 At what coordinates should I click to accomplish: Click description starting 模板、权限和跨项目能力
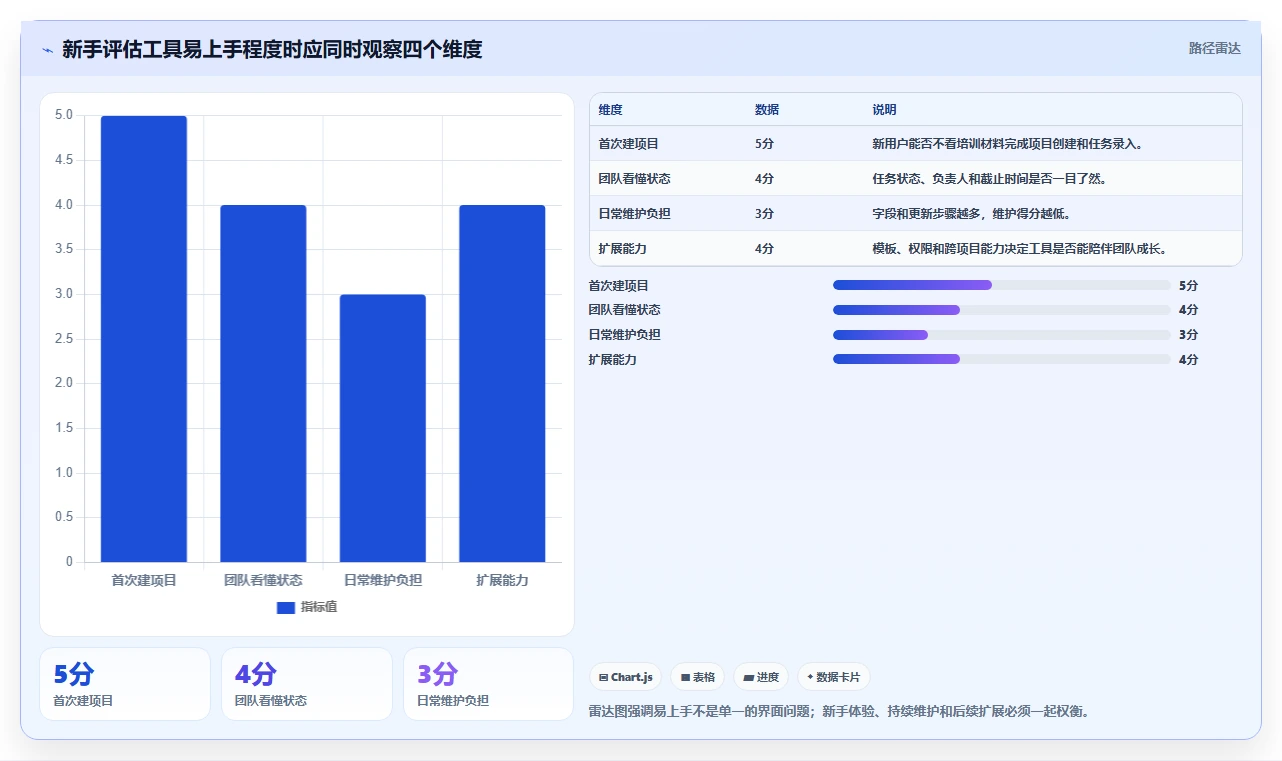[1019, 249]
